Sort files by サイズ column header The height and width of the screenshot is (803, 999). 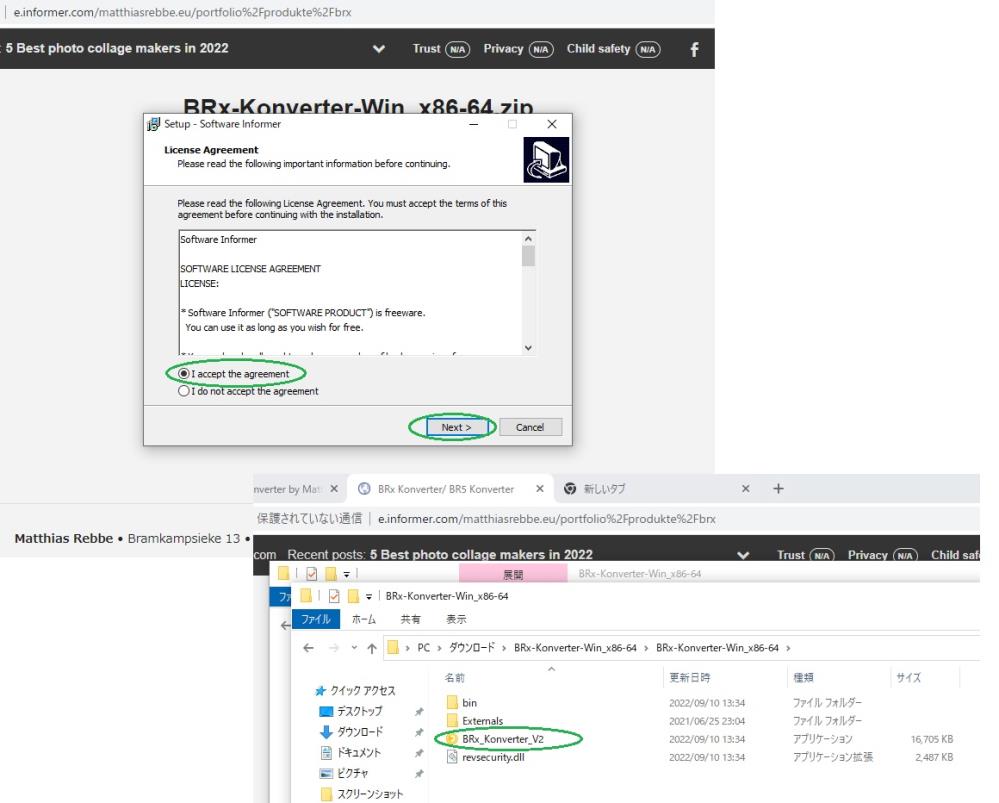908,677
